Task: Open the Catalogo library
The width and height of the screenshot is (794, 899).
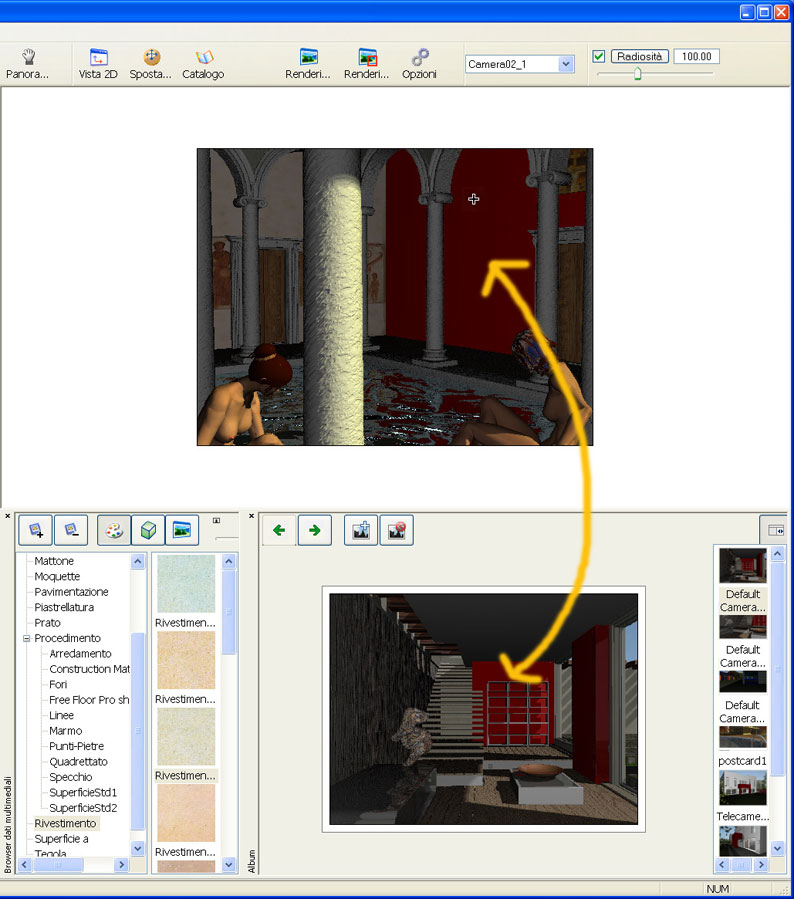Action: 203,64
